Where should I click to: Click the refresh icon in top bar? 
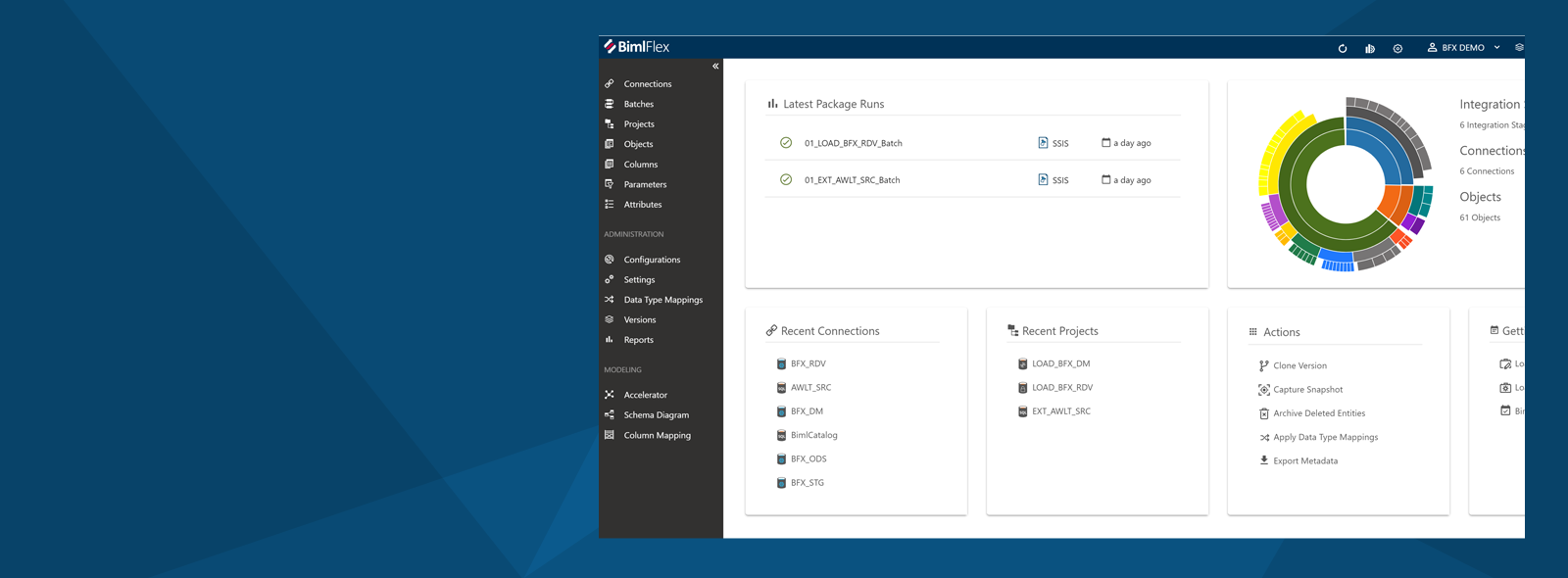coord(1343,48)
